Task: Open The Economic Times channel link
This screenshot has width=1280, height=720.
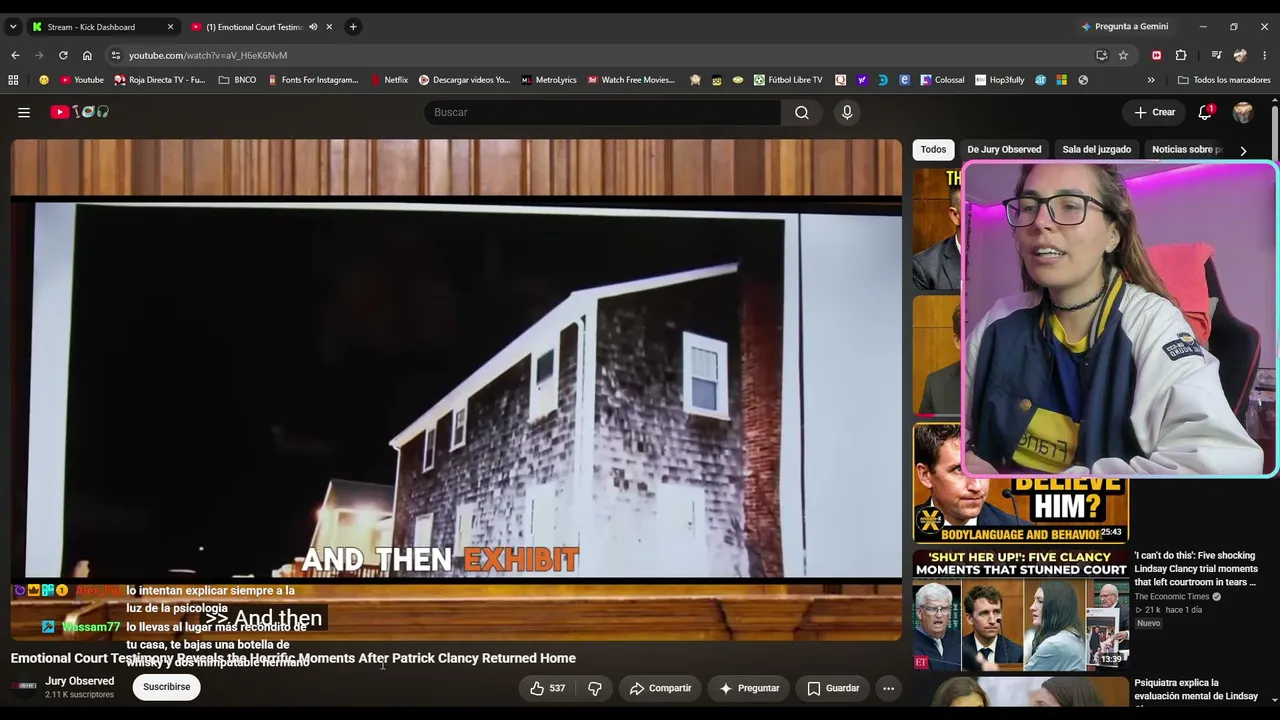Action: pyautogui.click(x=1172, y=597)
